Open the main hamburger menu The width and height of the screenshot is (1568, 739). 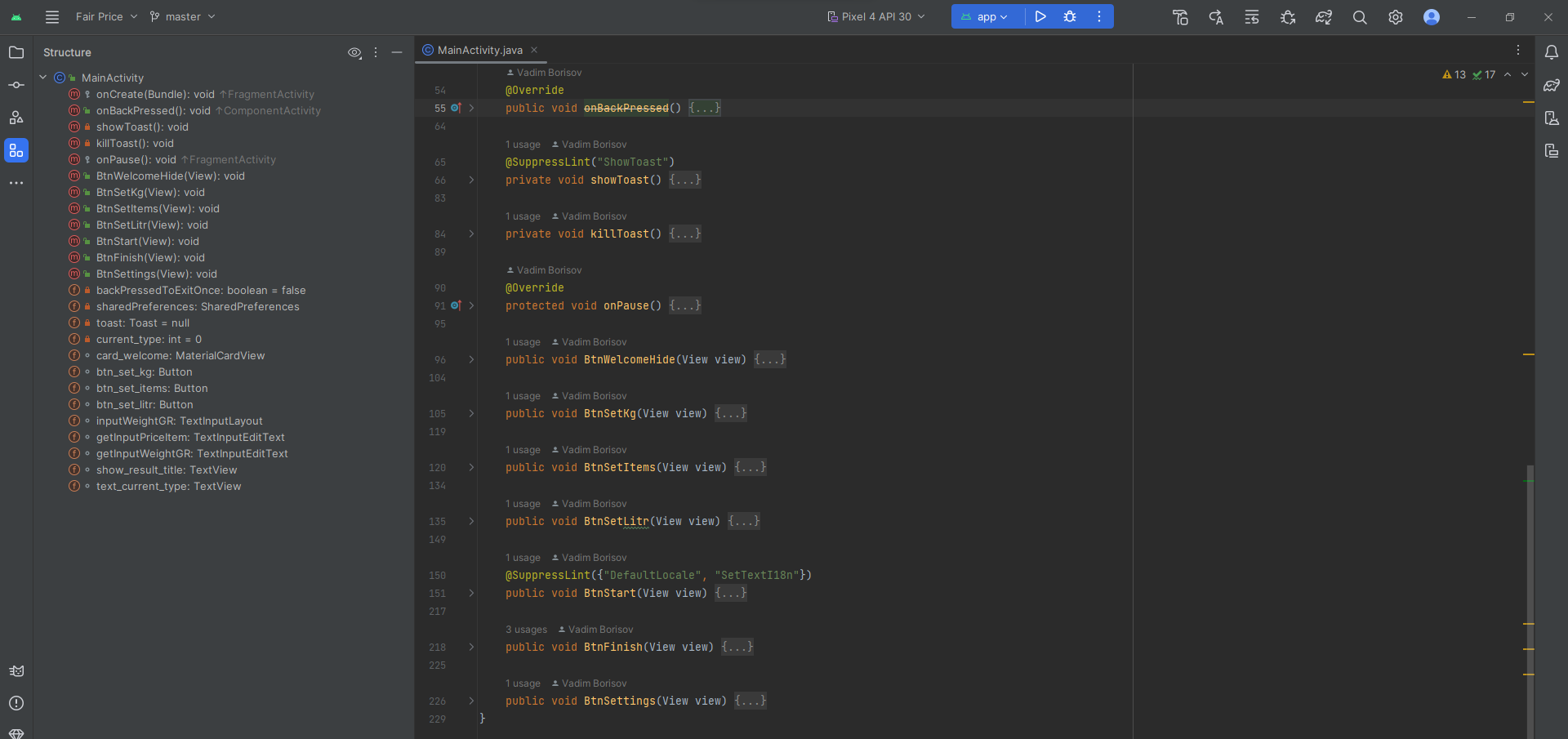coord(52,16)
